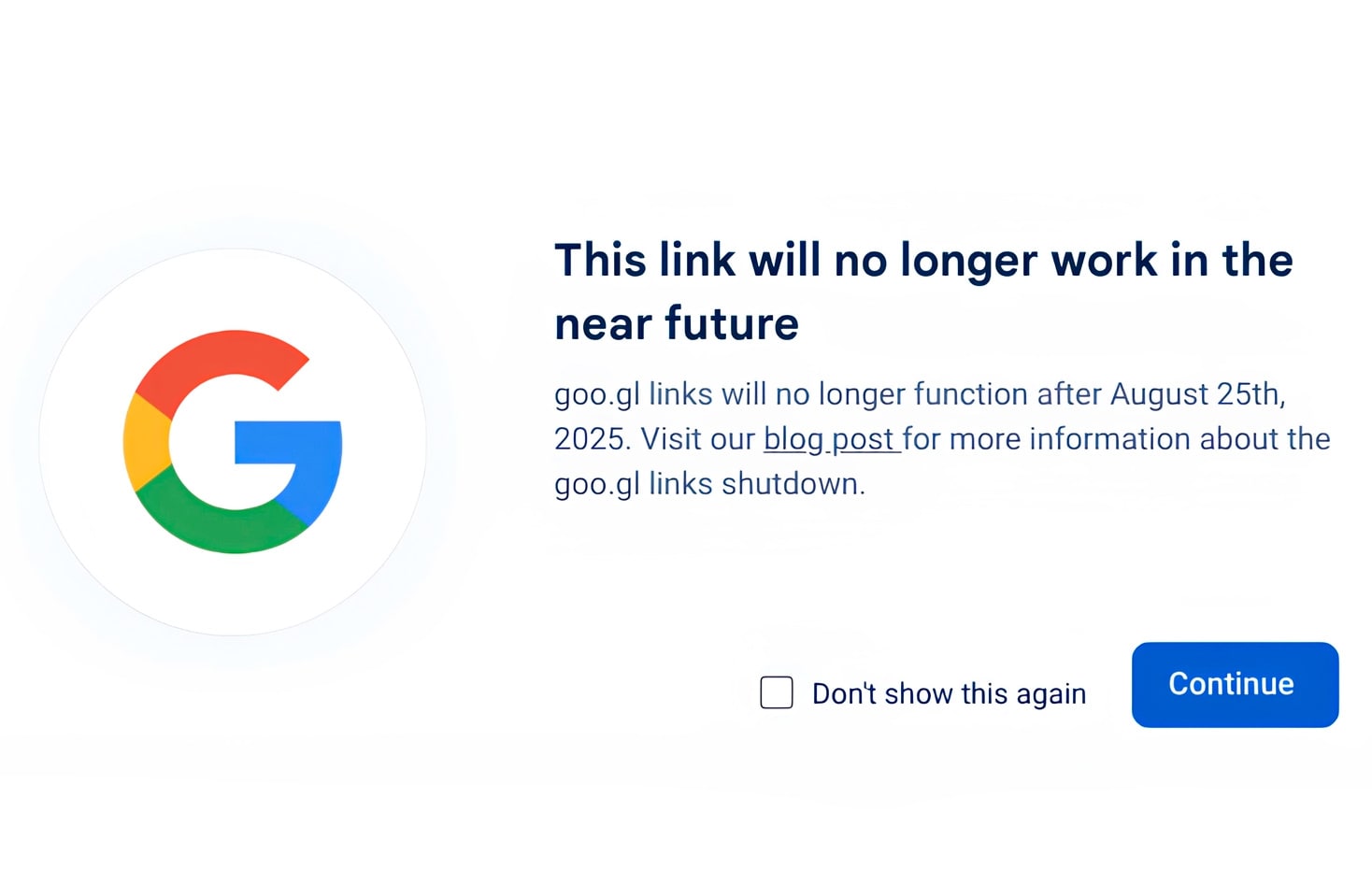Click the "August 25th" date text
The height and width of the screenshot is (884, 1372).
tap(1196, 394)
